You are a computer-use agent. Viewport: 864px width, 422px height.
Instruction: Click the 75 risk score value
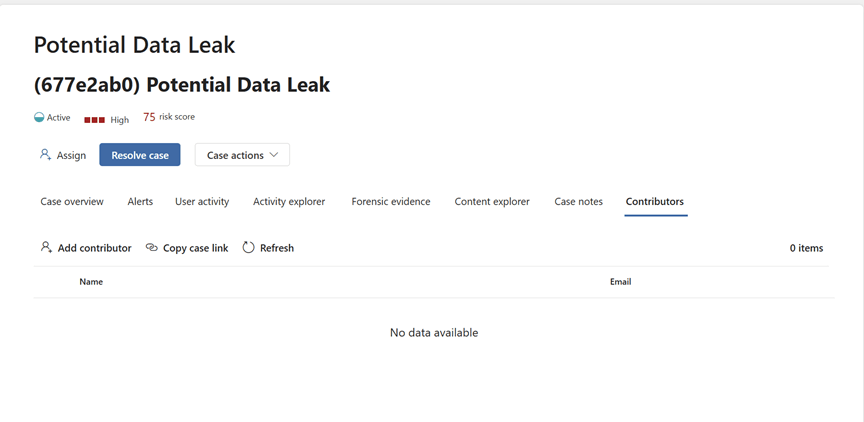[149, 117]
